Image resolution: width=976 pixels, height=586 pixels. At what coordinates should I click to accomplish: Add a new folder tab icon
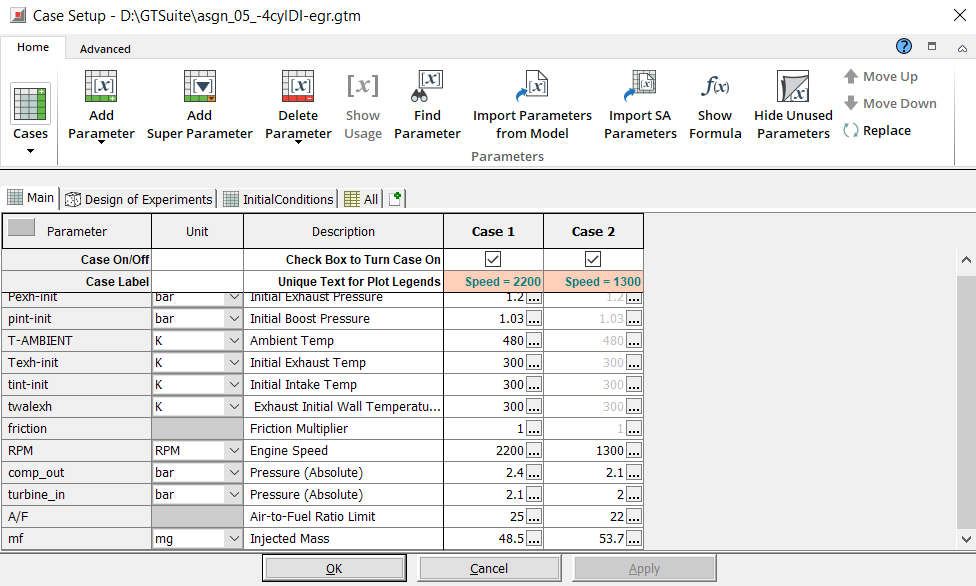click(395, 199)
